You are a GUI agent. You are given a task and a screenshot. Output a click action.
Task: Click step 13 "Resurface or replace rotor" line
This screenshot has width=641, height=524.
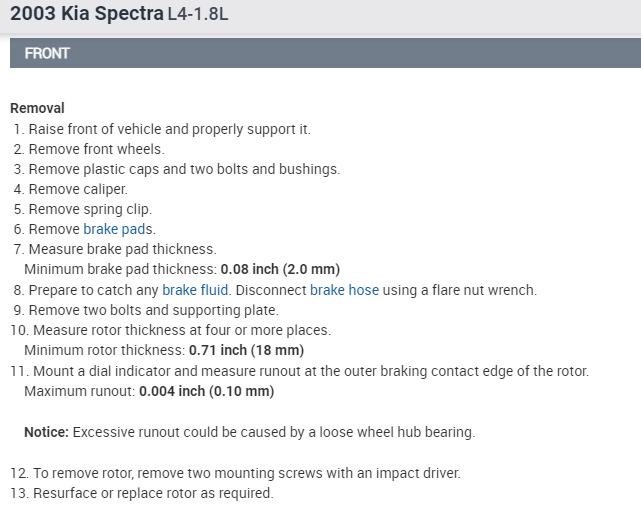pos(152,493)
